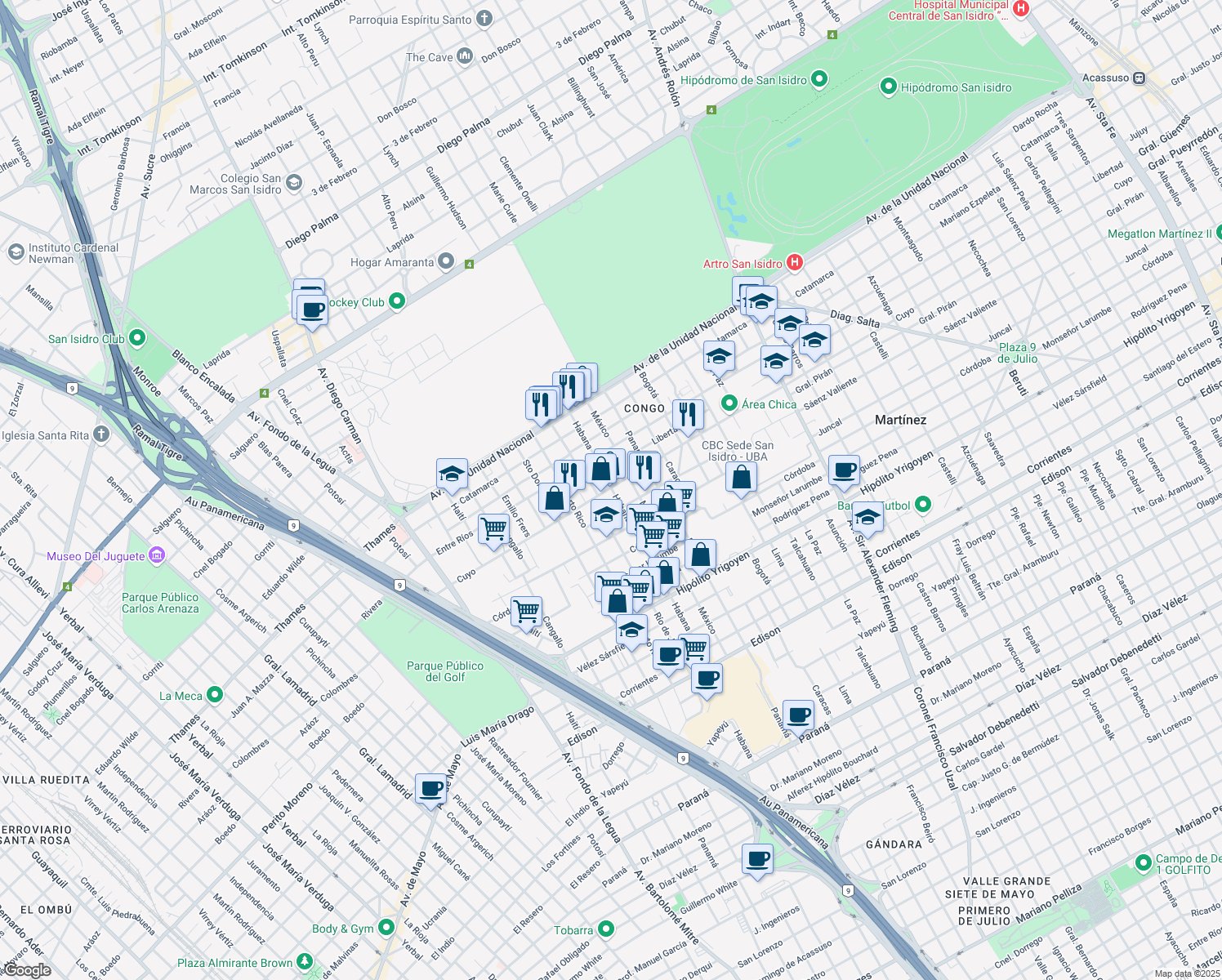Click the Plaza Almirante Brown park pin
This screenshot has height=980, width=1222.
click(305, 961)
